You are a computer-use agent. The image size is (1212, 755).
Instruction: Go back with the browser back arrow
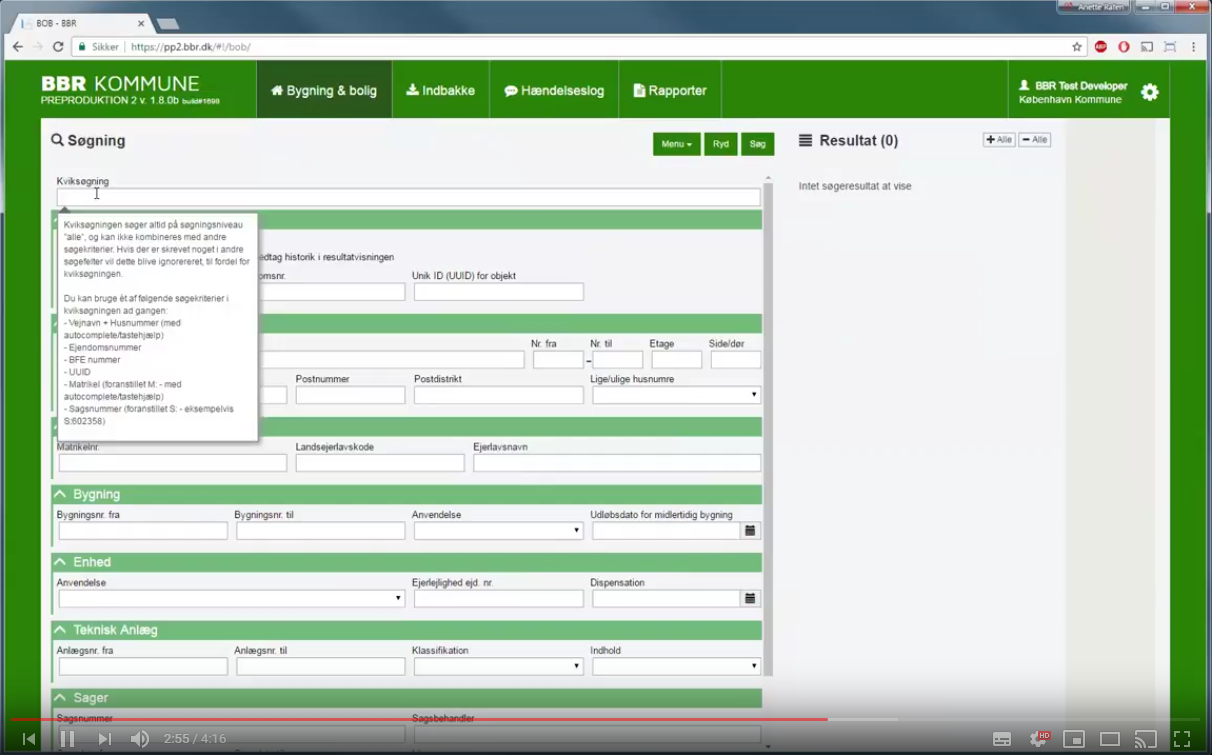point(17,47)
